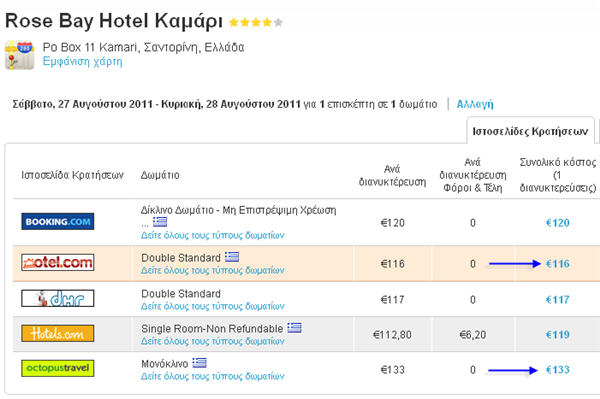Open the €120 total price for Booking.com

coord(558,223)
